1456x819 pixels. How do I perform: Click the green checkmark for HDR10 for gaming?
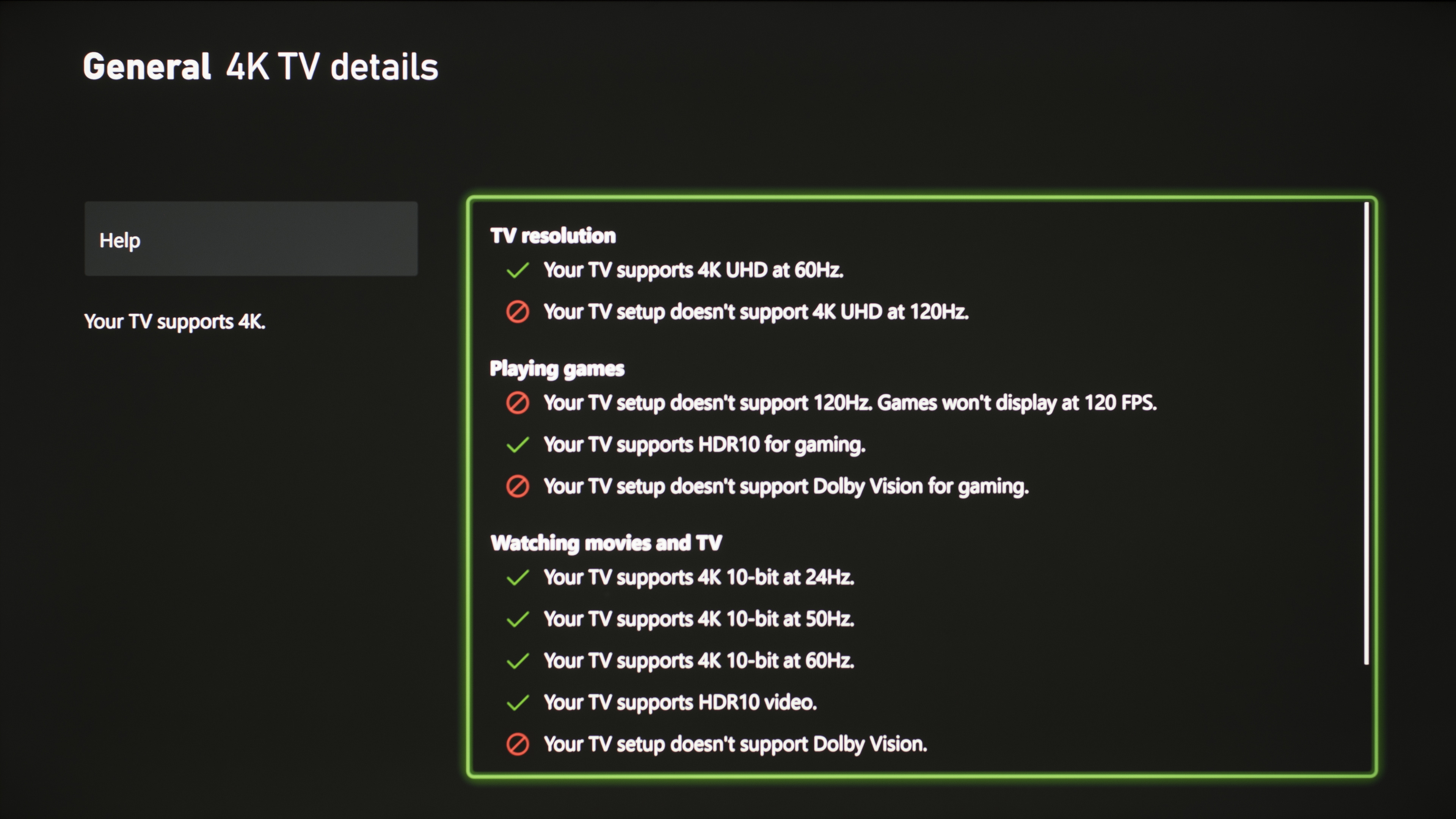coord(517,446)
